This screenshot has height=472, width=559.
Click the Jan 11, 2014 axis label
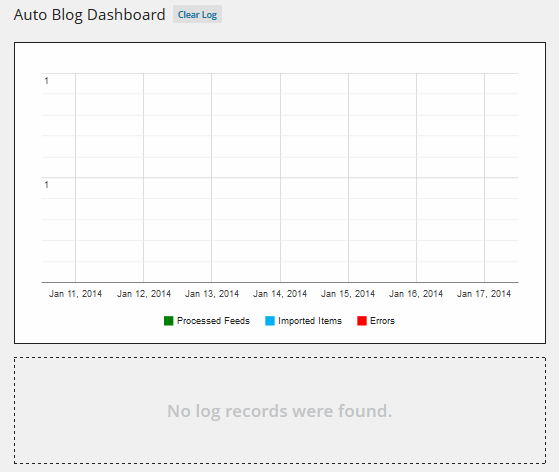76,294
